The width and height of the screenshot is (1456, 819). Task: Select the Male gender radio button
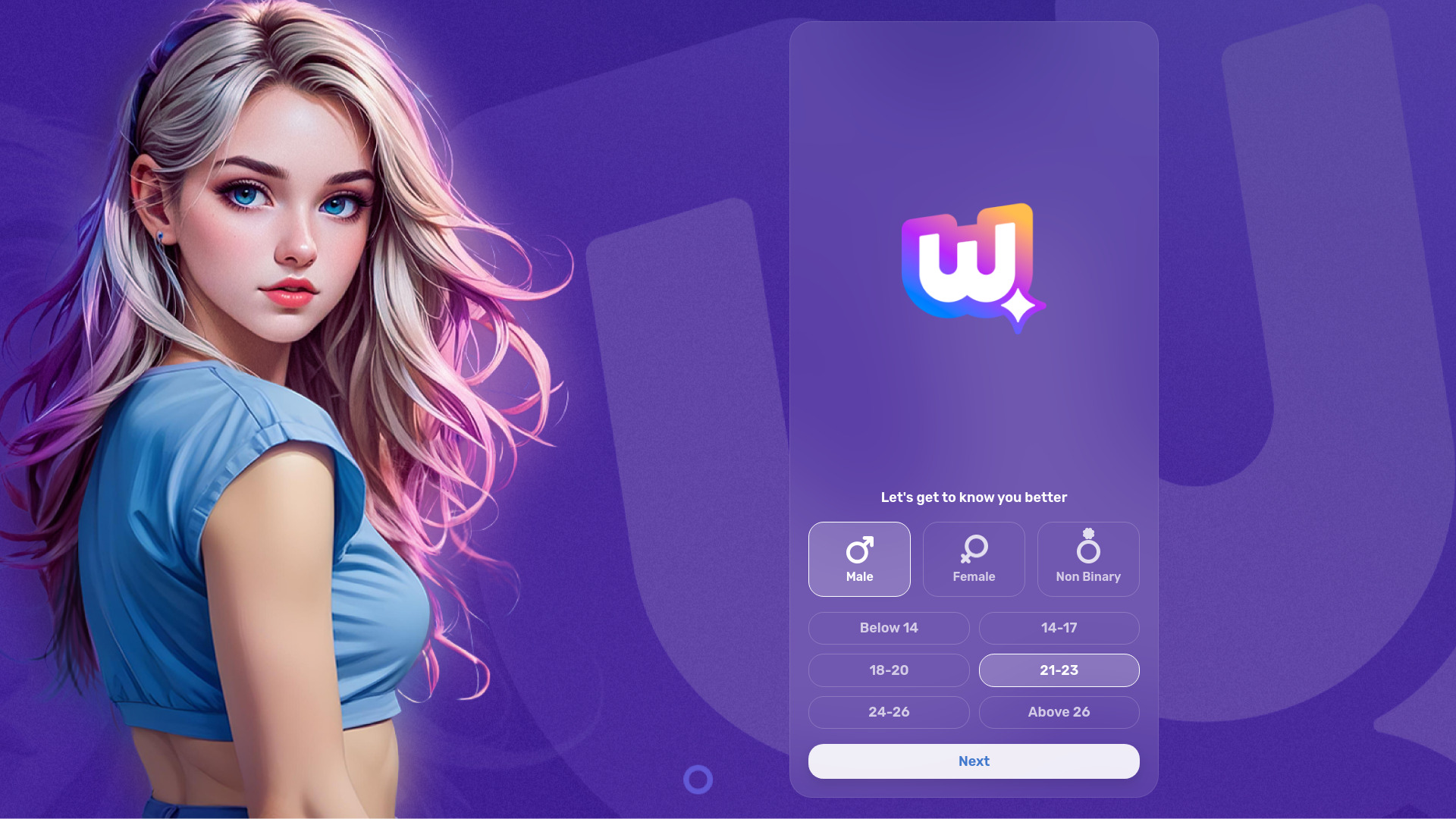pos(859,559)
